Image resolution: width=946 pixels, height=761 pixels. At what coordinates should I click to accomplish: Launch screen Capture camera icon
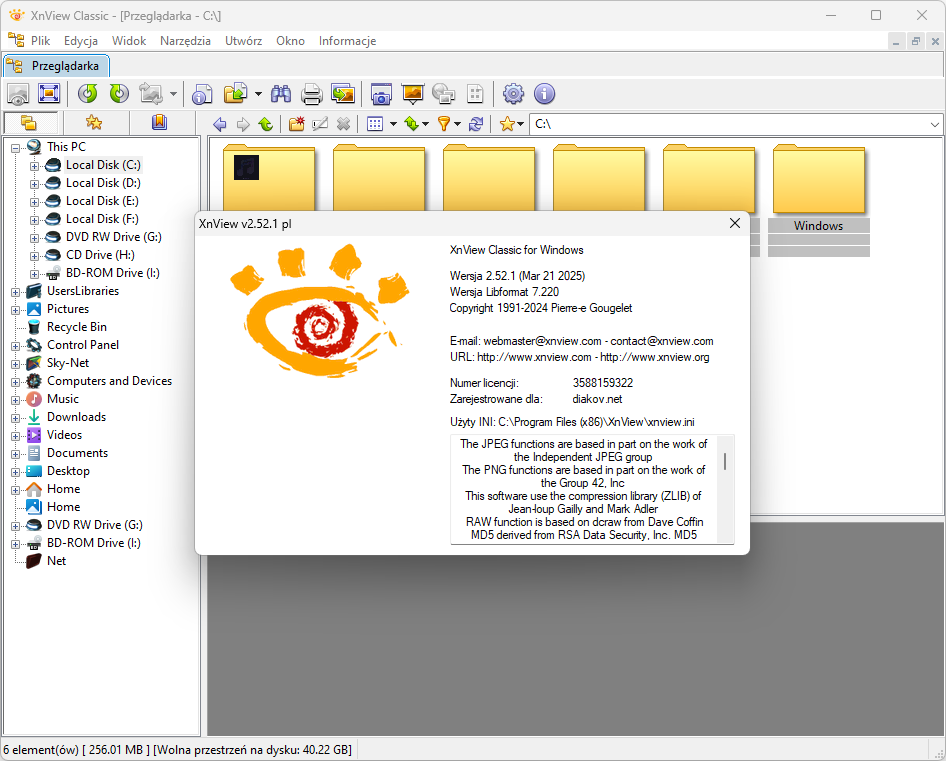(381, 94)
